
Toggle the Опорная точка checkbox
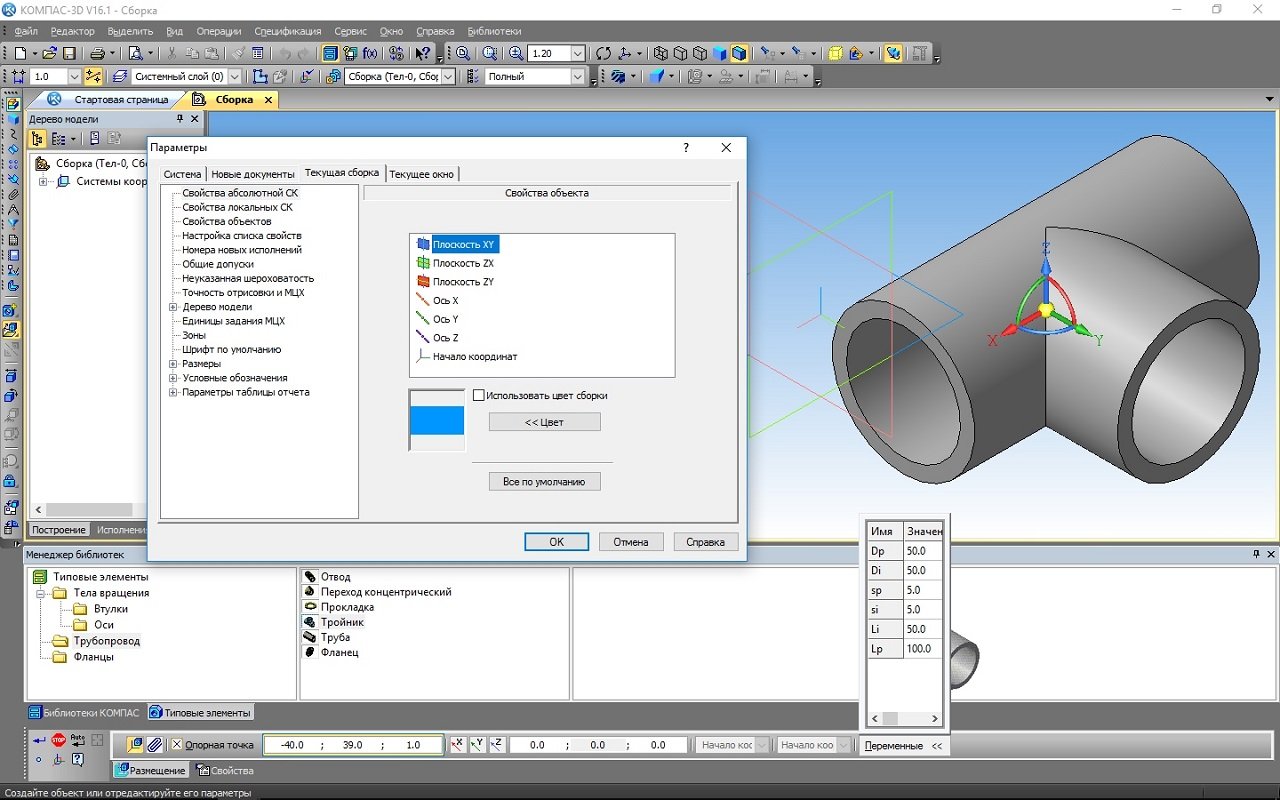(x=177, y=745)
